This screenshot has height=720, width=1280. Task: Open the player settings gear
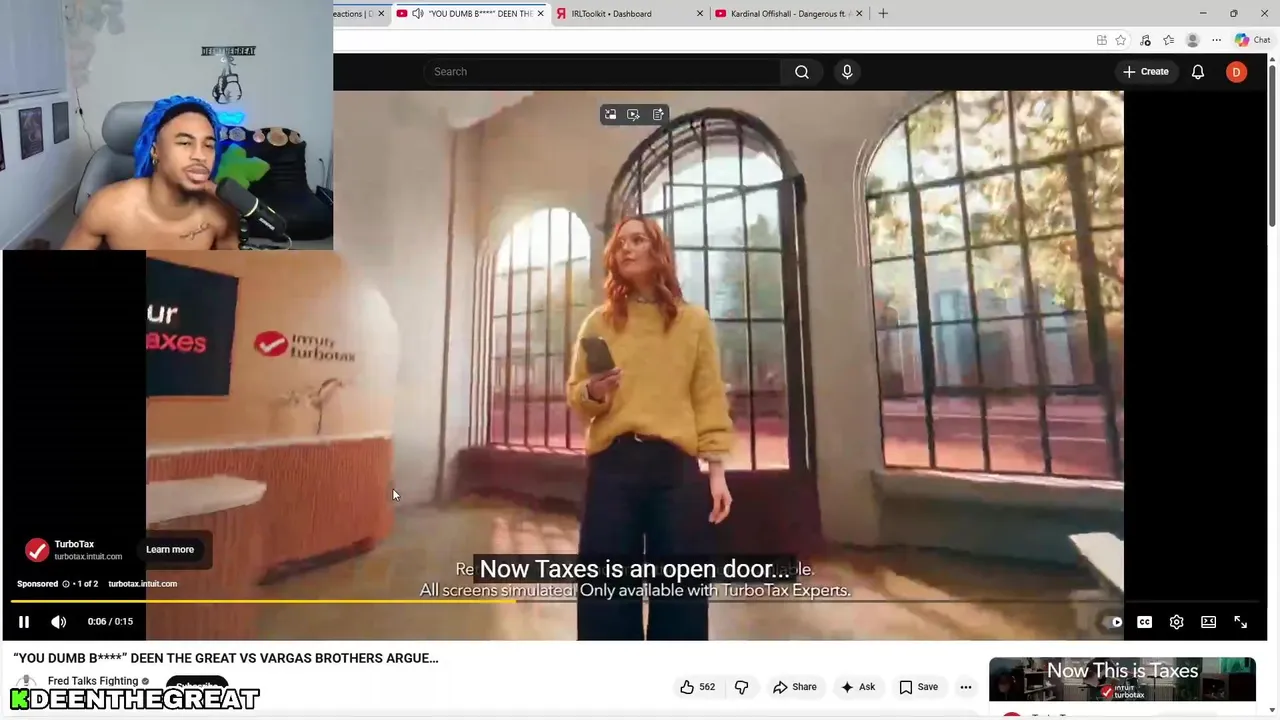pyautogui.click(x=1176, y=622)
